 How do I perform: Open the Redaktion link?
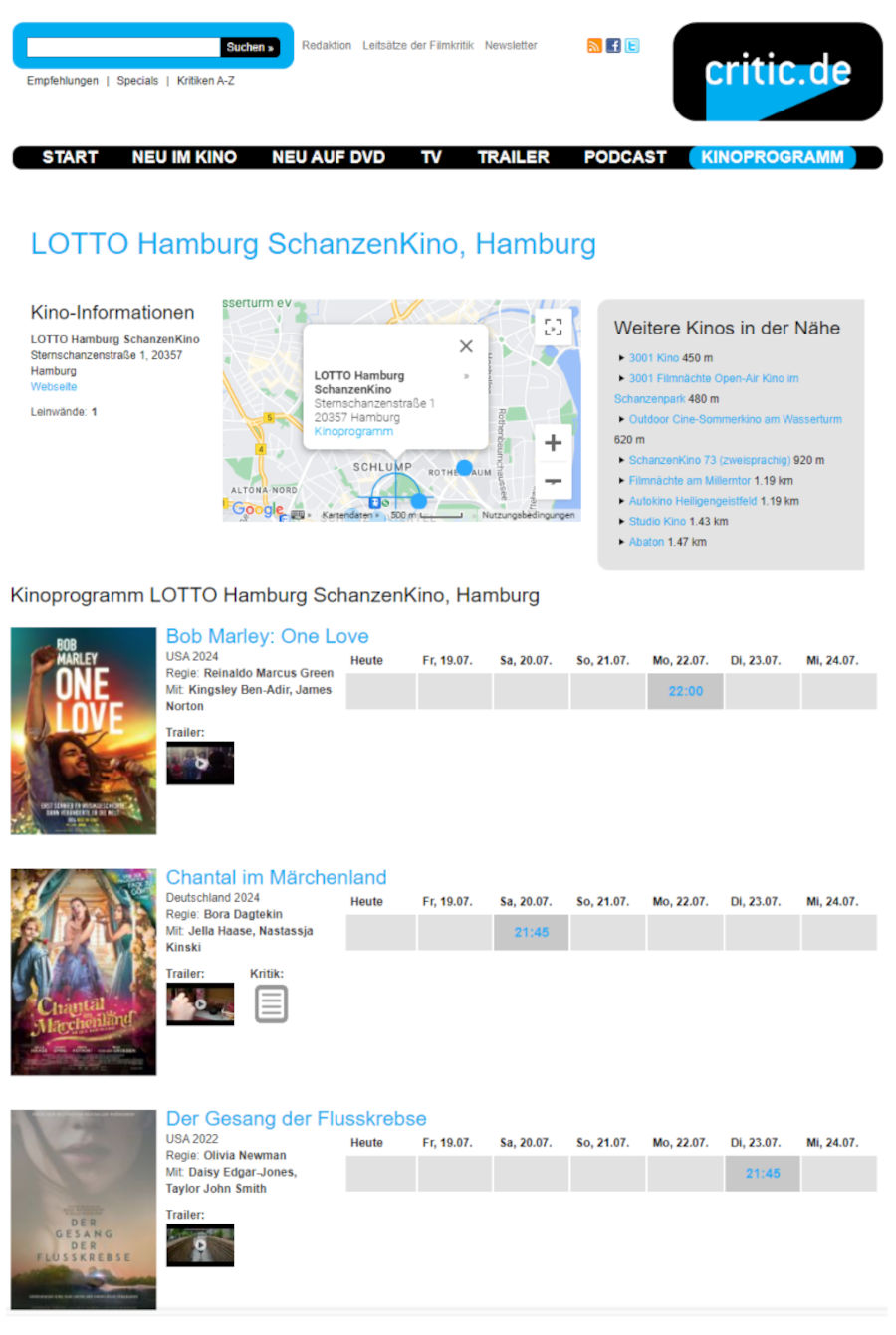pyautogui.click(x=327, y=45)
